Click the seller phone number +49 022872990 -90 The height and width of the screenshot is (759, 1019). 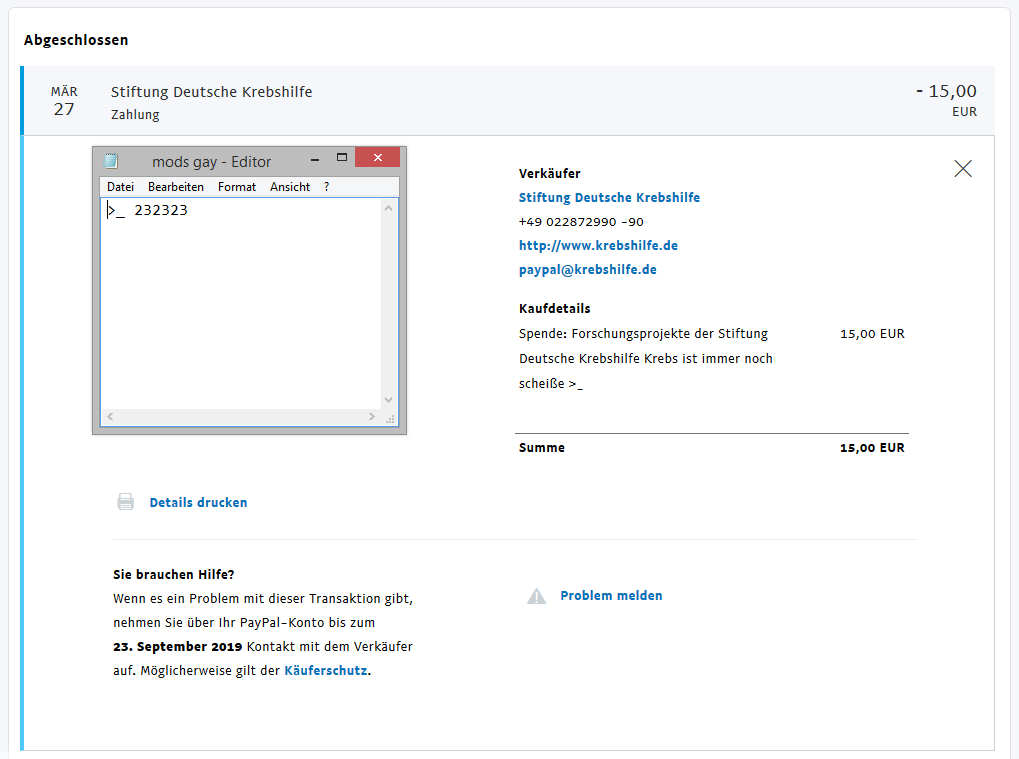point(581,222)
